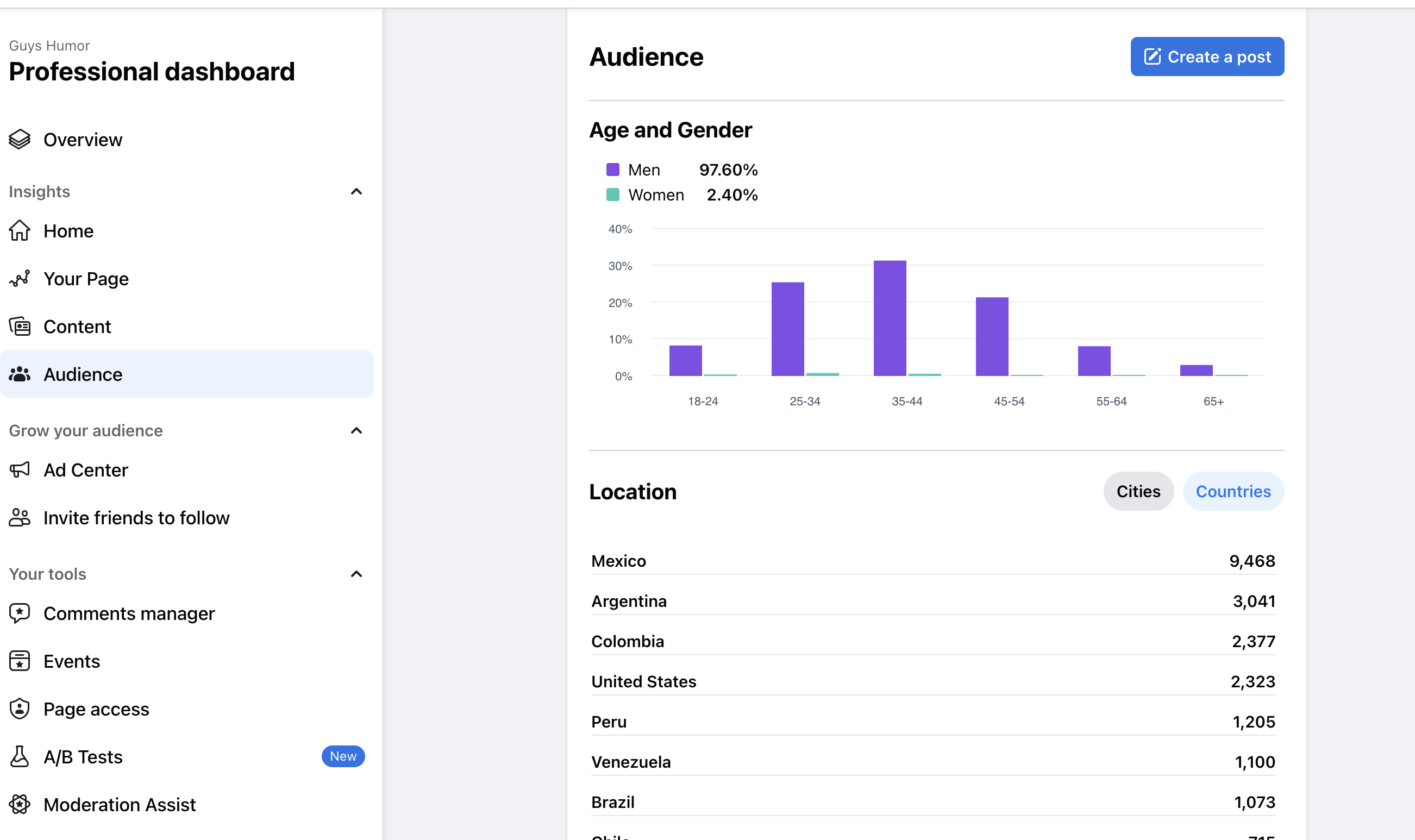The image size is (1415, 840).
Task: Collapse the Grow your audience section
Action: click(x=356, y=431)
